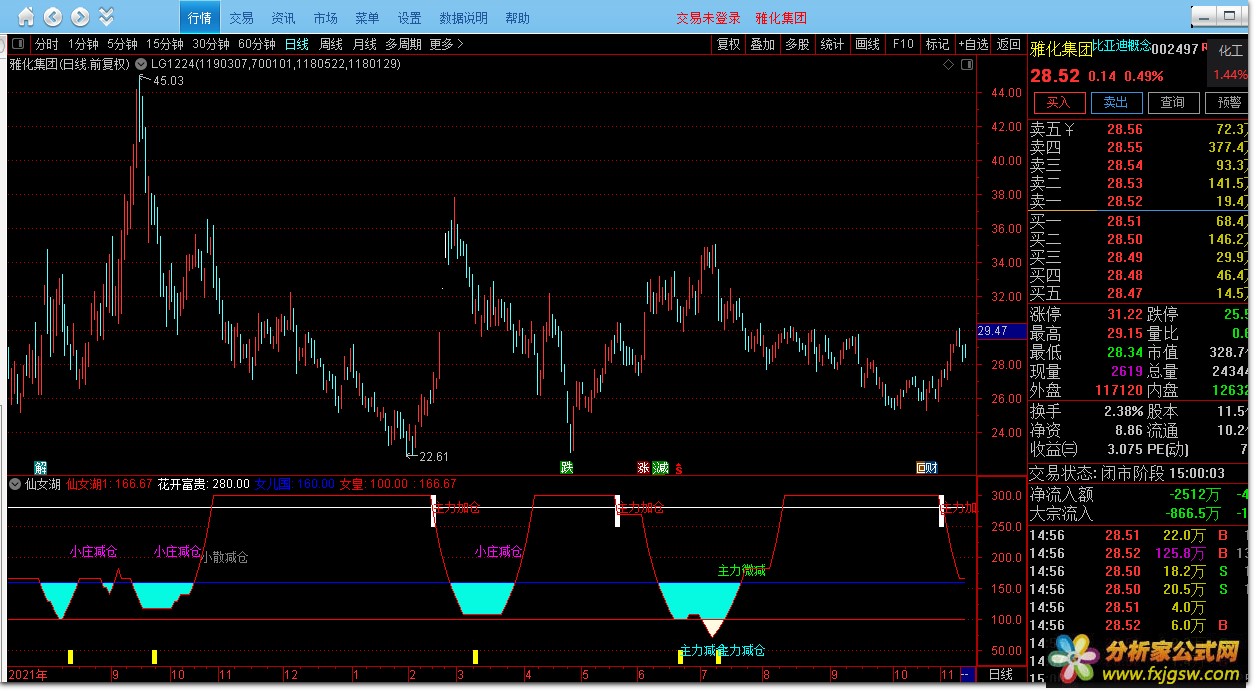Click the 45.03 high price label

point(168,81)
